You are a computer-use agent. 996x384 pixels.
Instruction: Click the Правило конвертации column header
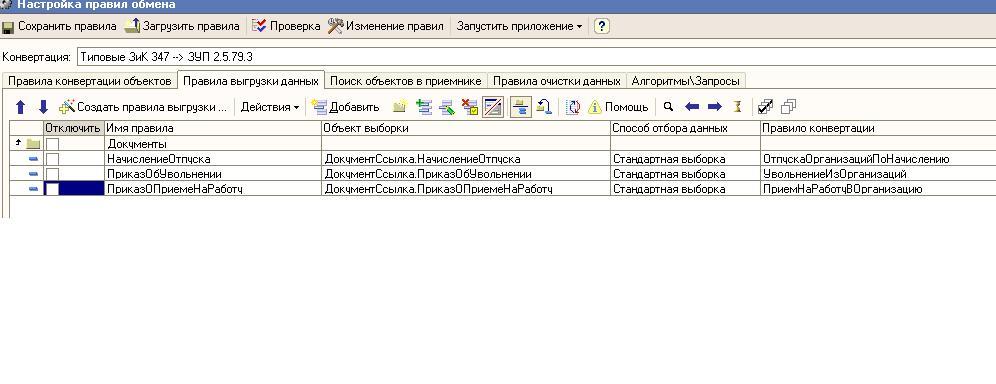pos(878,128)
